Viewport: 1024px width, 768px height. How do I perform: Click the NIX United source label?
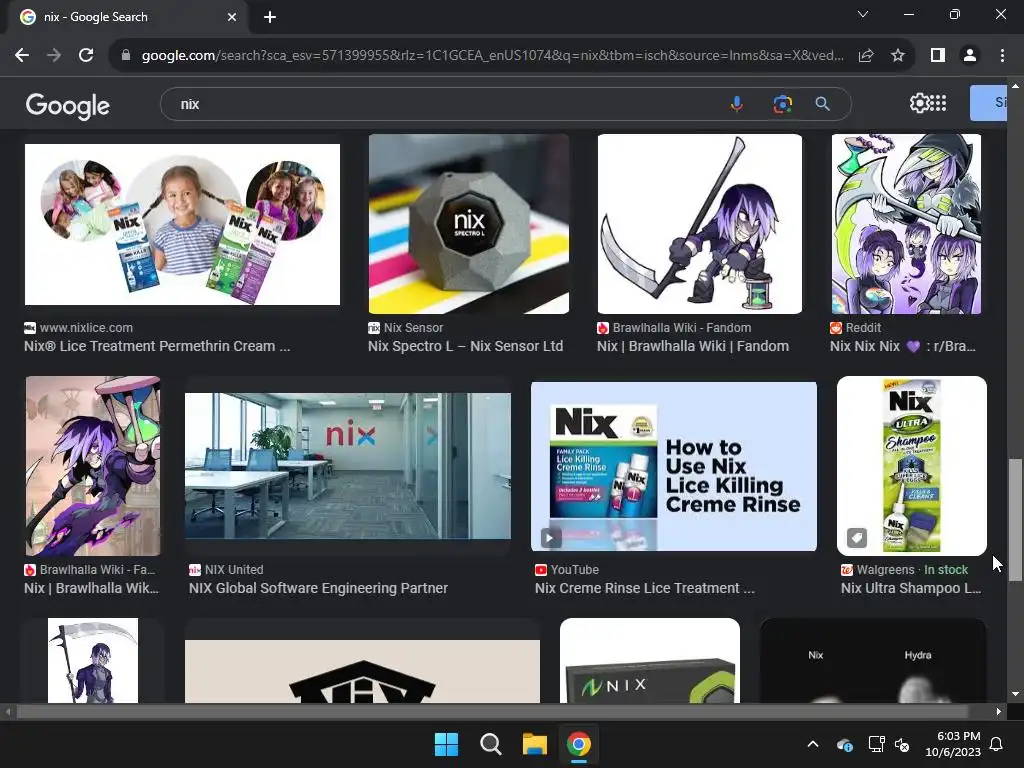coord(234,569)
